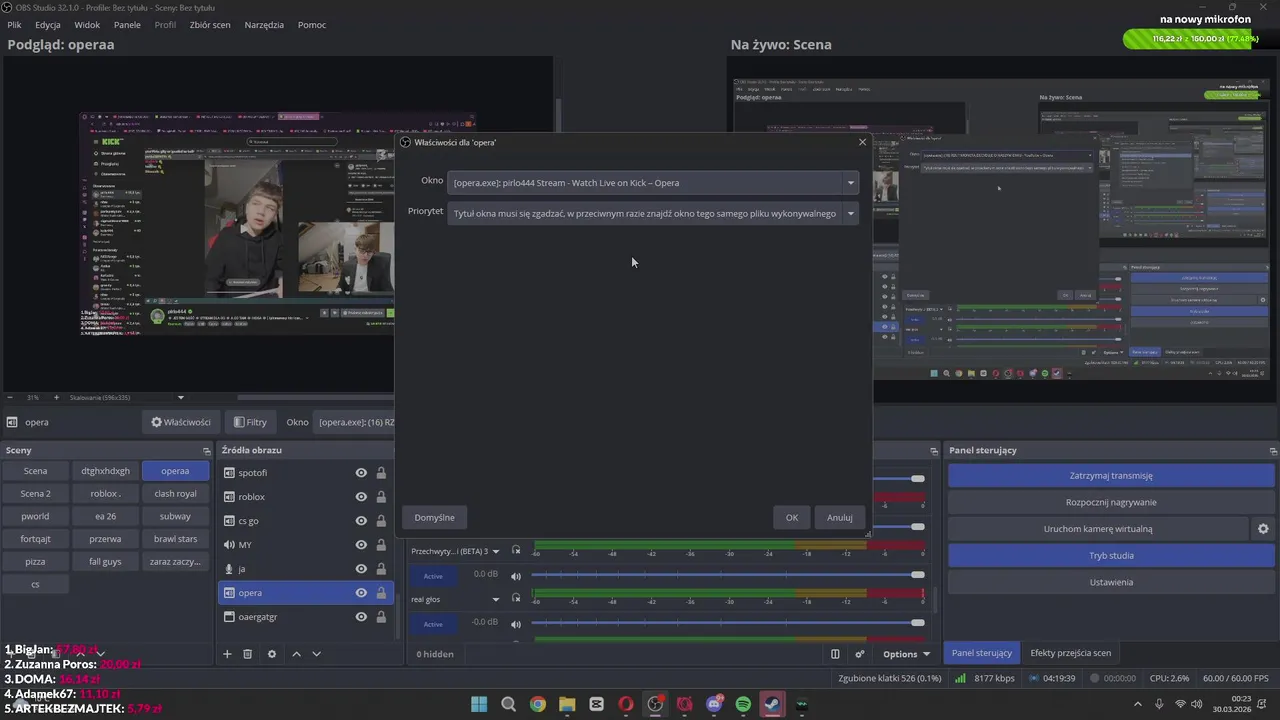Move selected source up with arrow
Screen dimensions: 1280x720
[296, 654]
